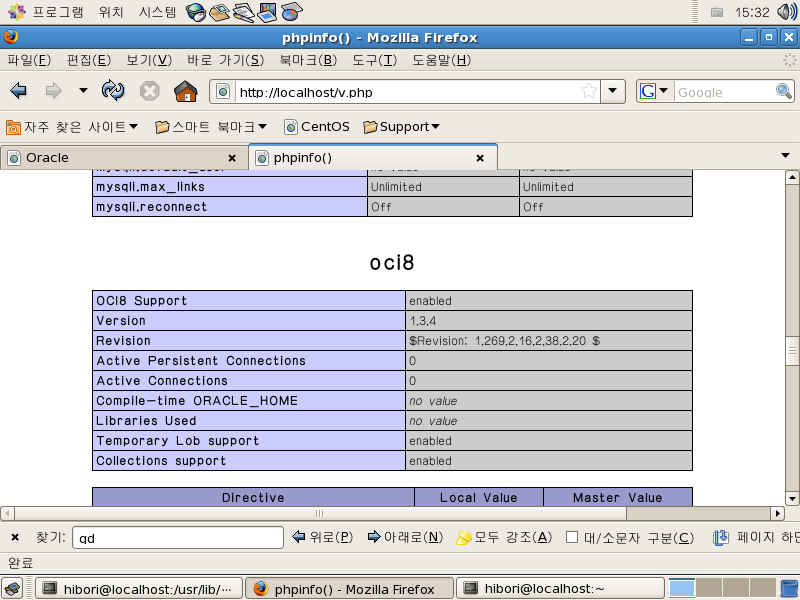Click the "OCI8 Support" table cell
800x600 pixels.
coord(248,301)
